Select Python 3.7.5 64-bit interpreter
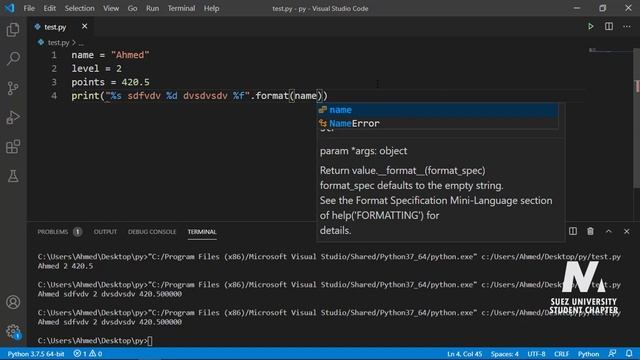Viewport: 640px width, 360px height. [36, 354]
